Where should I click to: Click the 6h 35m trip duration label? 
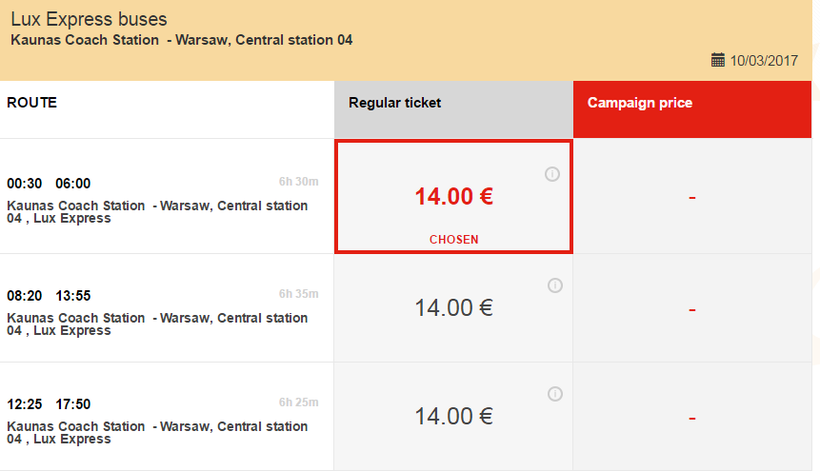[x=298, y=294]
